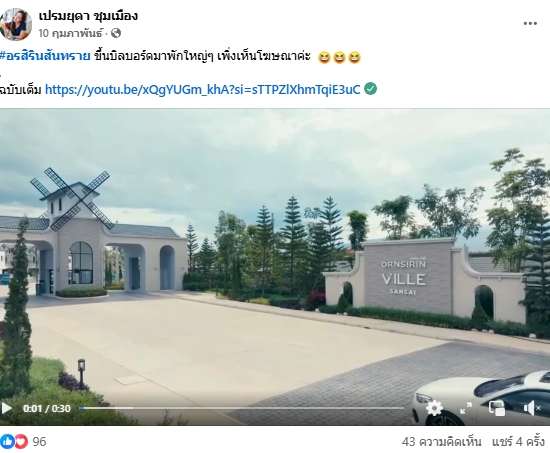Open the 43 ความคิดเห็น comments
This screenshot has height=453, width=550.
(x=441, y=441)
